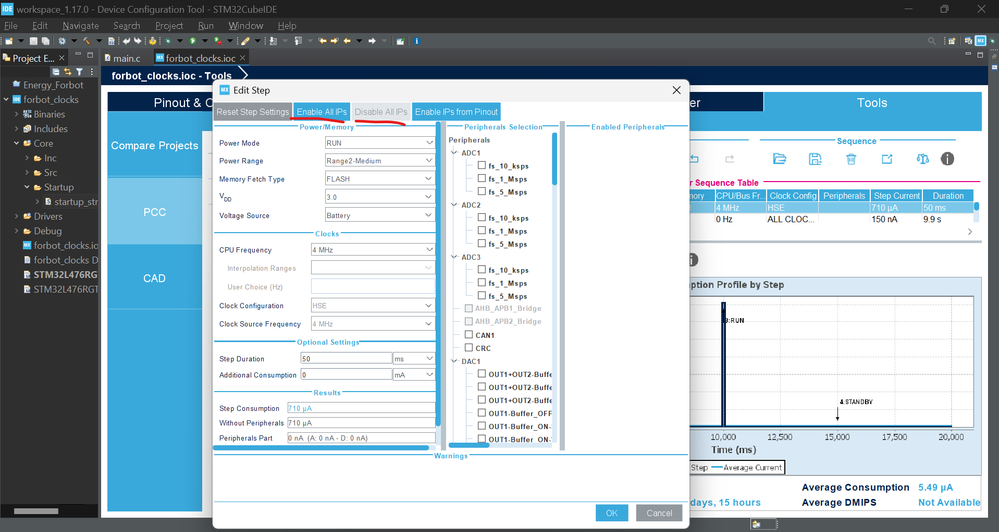Screen dimensions: 999x532
Task: Check ADC2 fs_10_ksps checkbox
Action: (x=482, y=217)
